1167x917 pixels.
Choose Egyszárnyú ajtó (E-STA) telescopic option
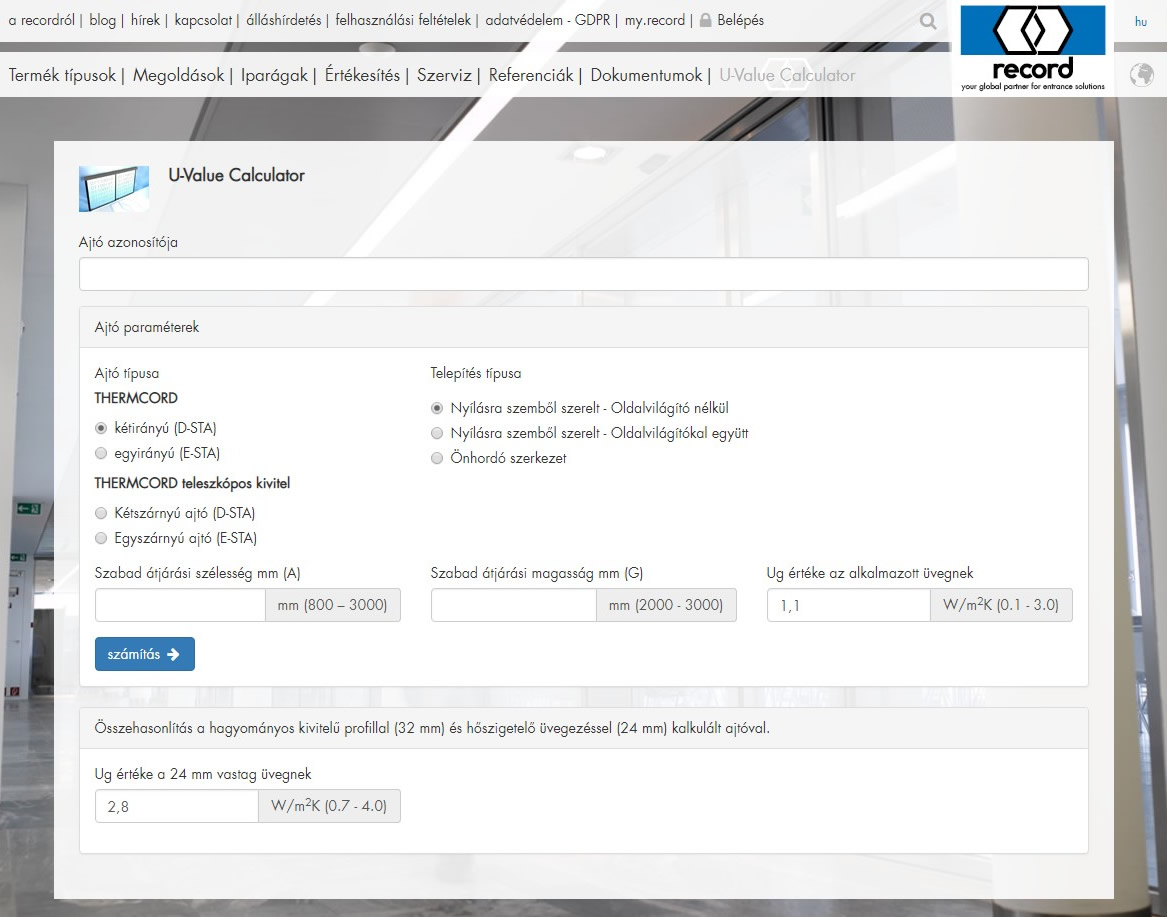101,538
